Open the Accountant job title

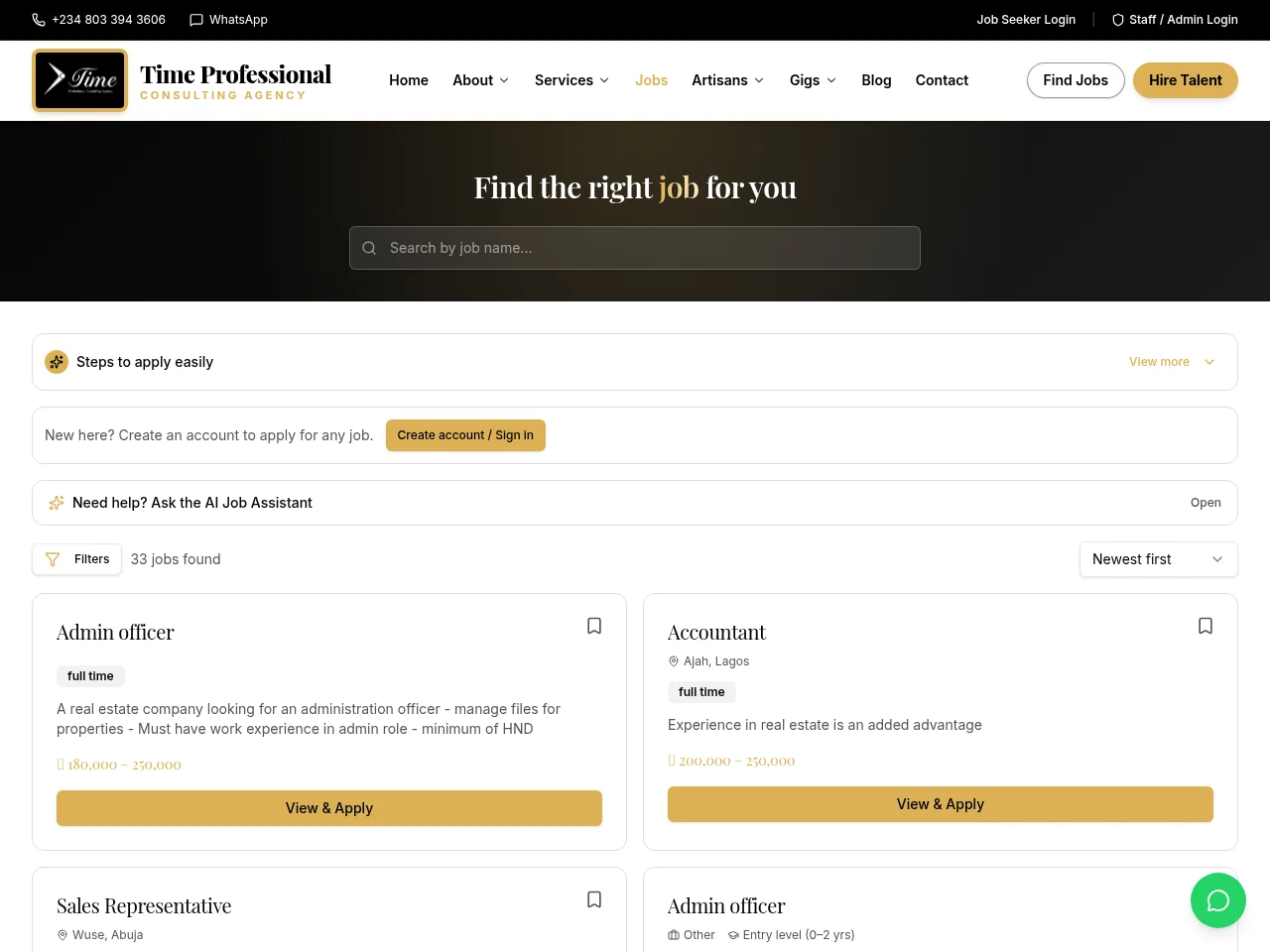tap(716, 633)
